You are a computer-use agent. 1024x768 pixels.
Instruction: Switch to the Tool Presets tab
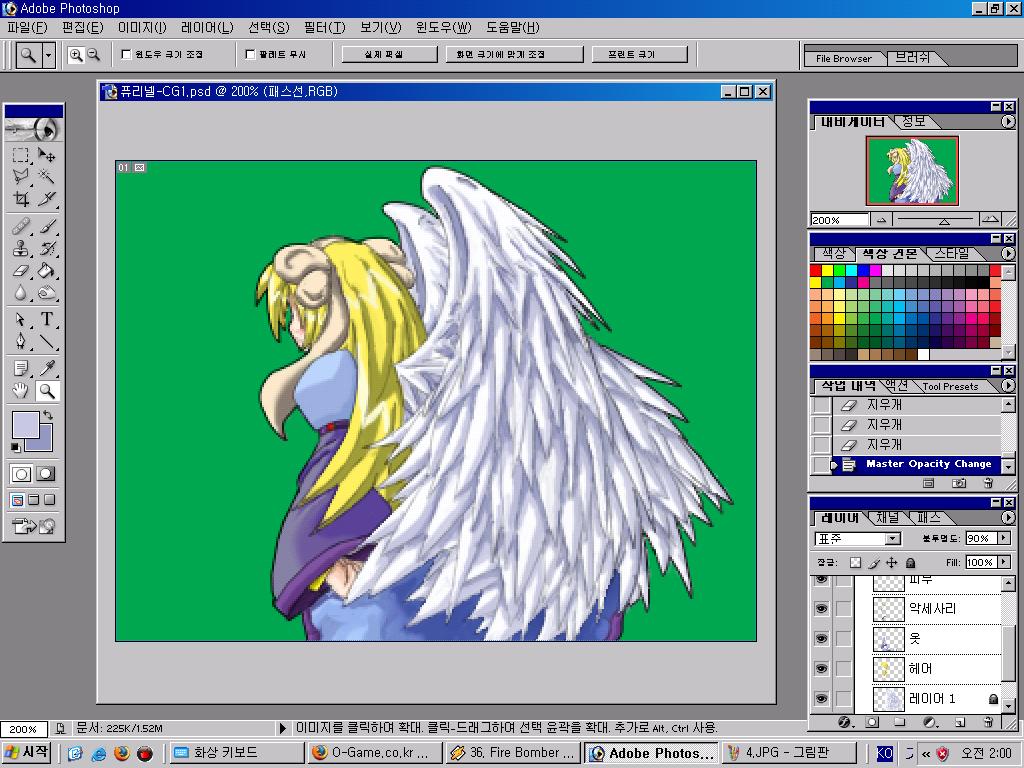click(x=950, y=386)
